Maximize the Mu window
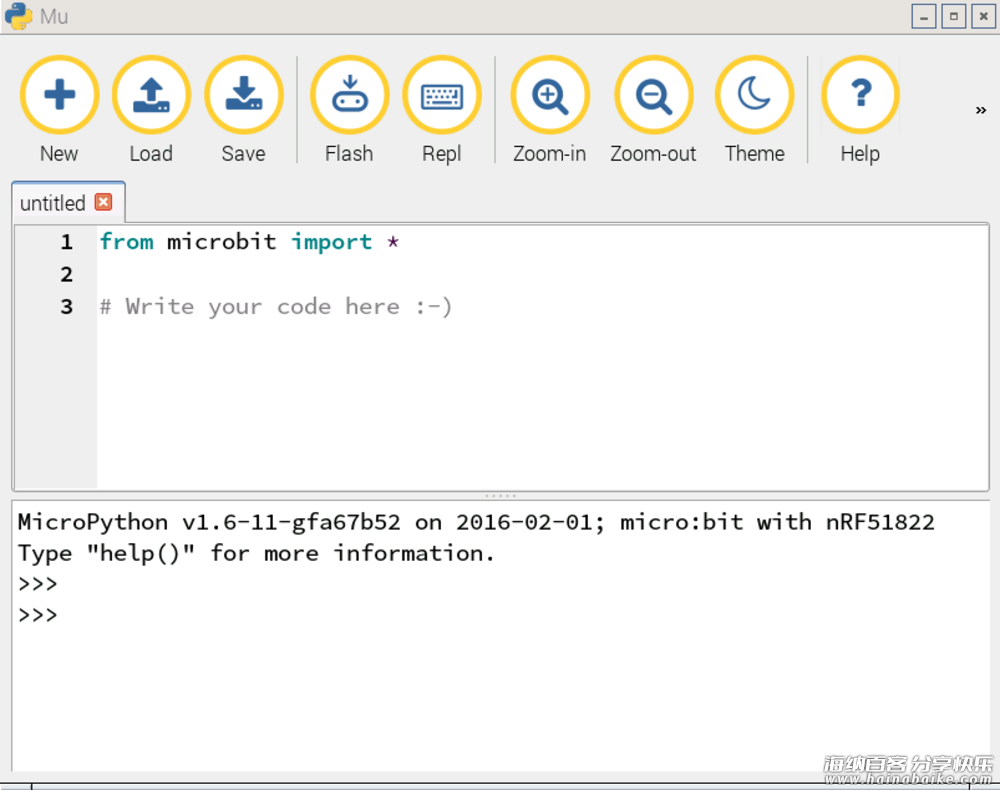1000x790 pixels. 953,16
